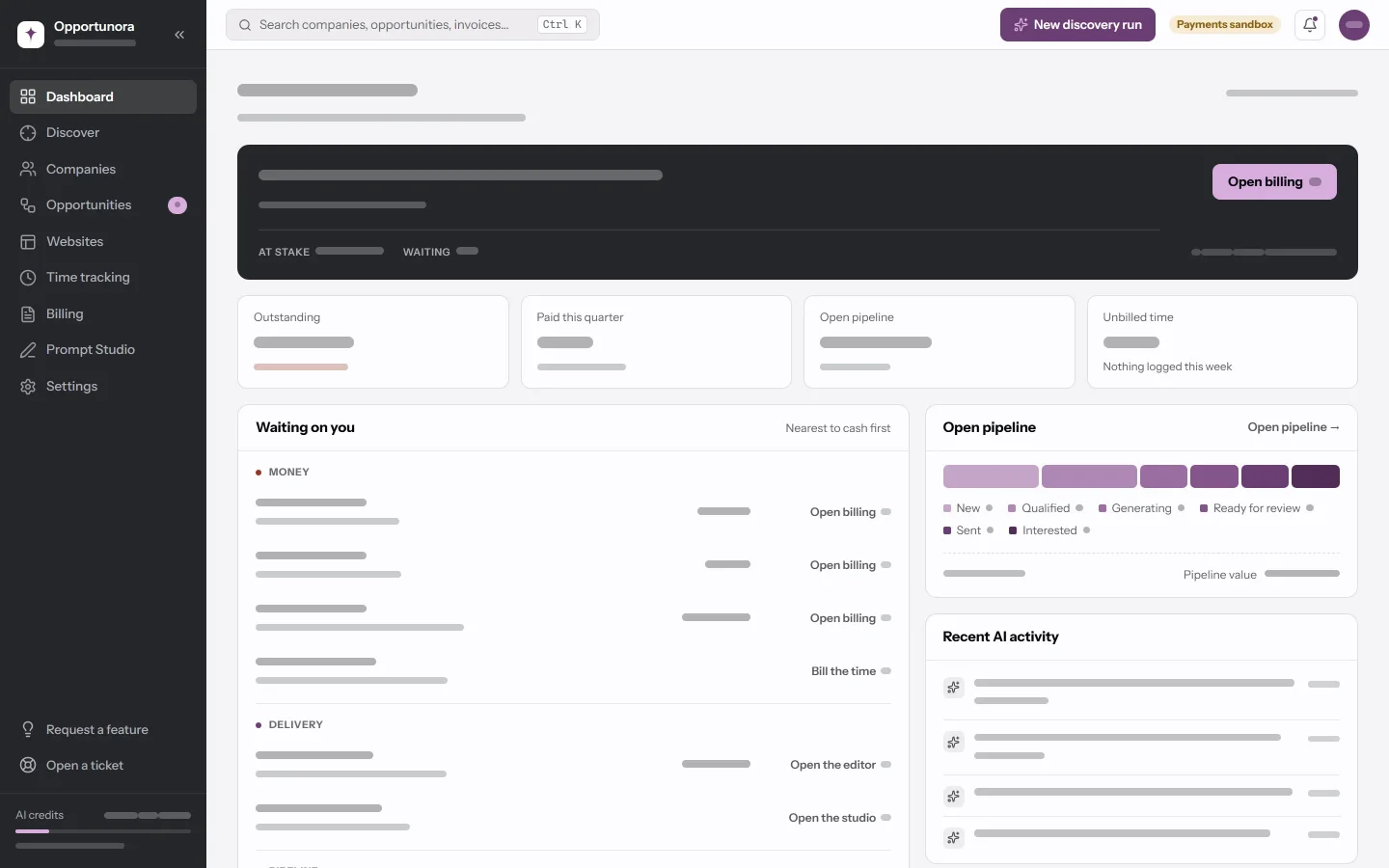Click the "Pipeline value" label
The height and width of the screenshot is (868, 1389).
[x=1220, y=575]
